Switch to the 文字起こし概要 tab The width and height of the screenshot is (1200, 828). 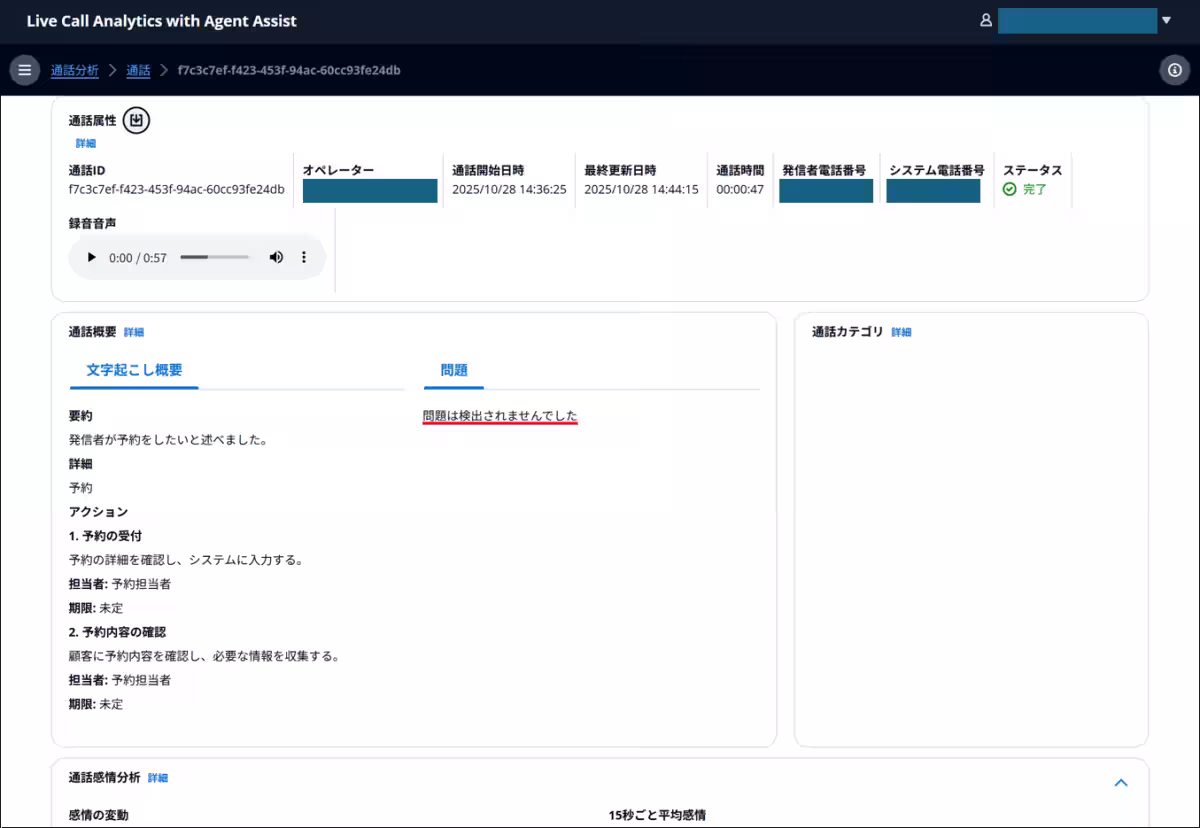(134, 370)
